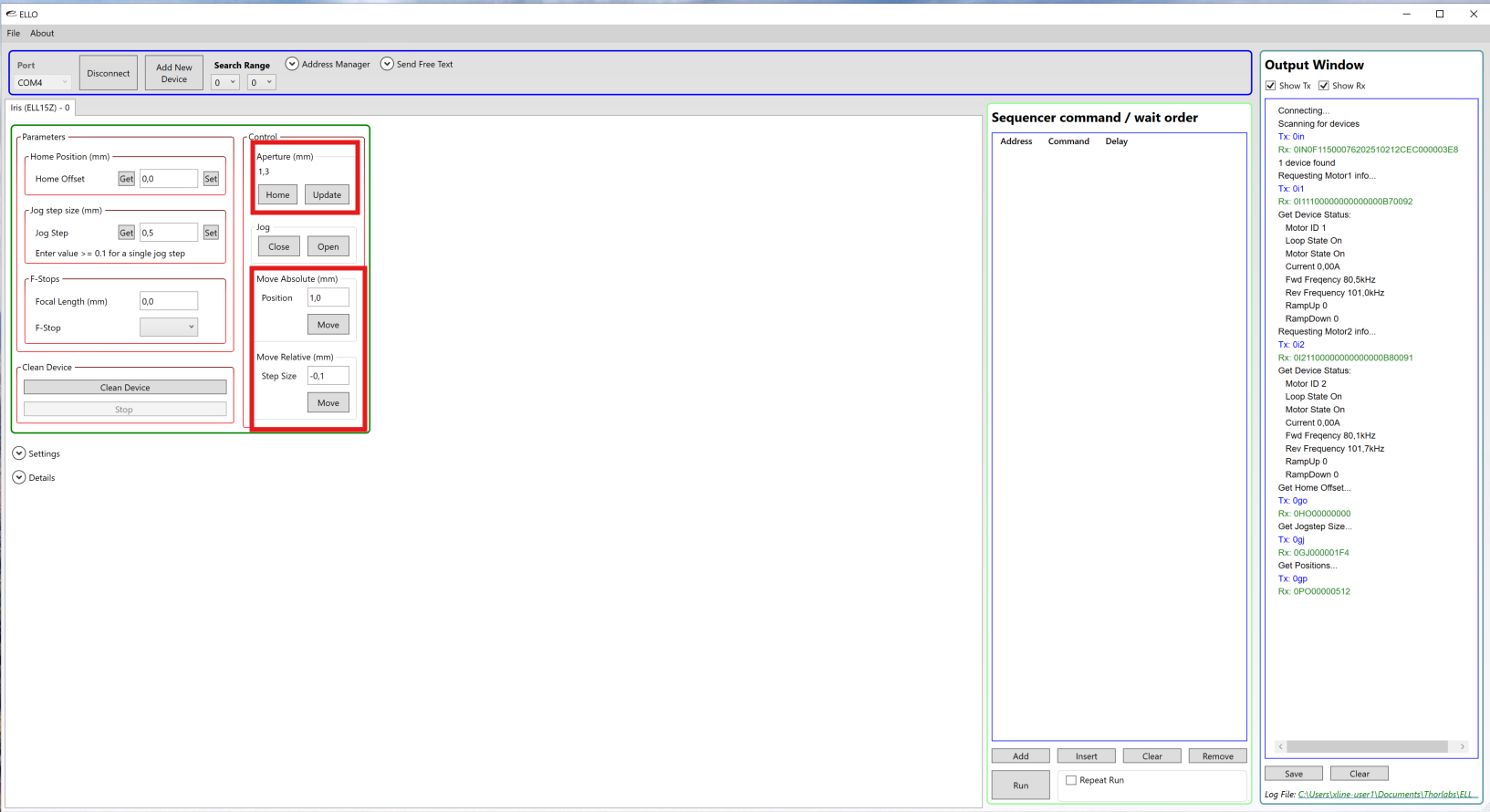Open the first Search Range dropdown
The image size is (1490, 812).
224,82
